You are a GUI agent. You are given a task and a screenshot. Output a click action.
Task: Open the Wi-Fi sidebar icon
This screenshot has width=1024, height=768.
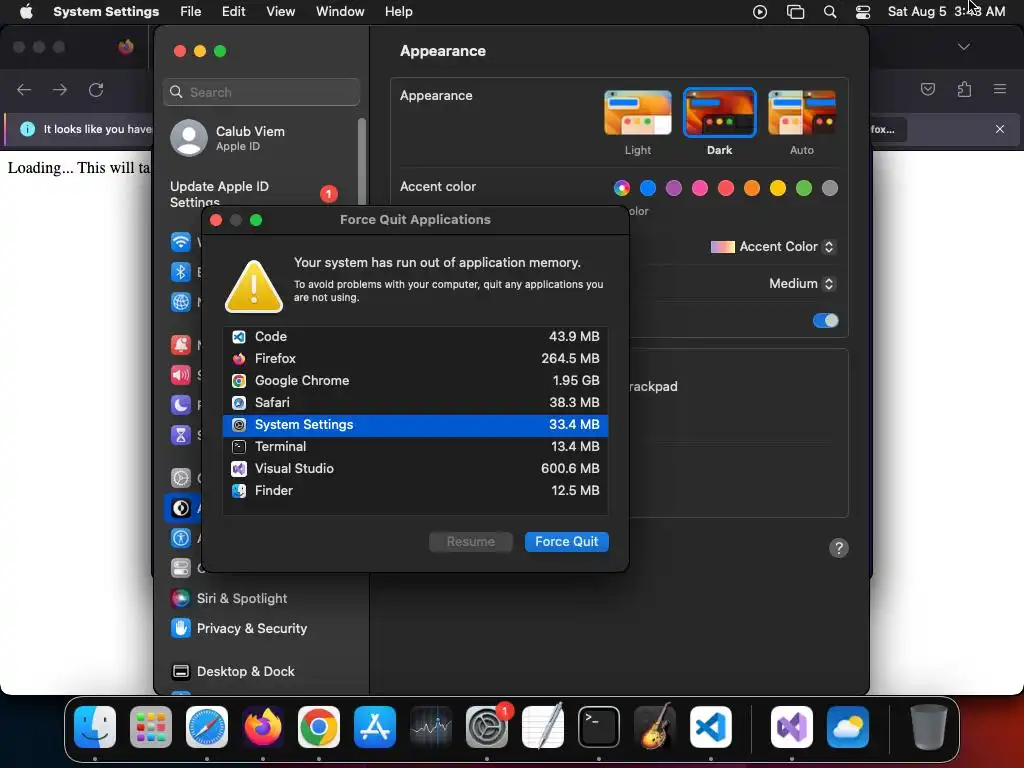(181, 242)
